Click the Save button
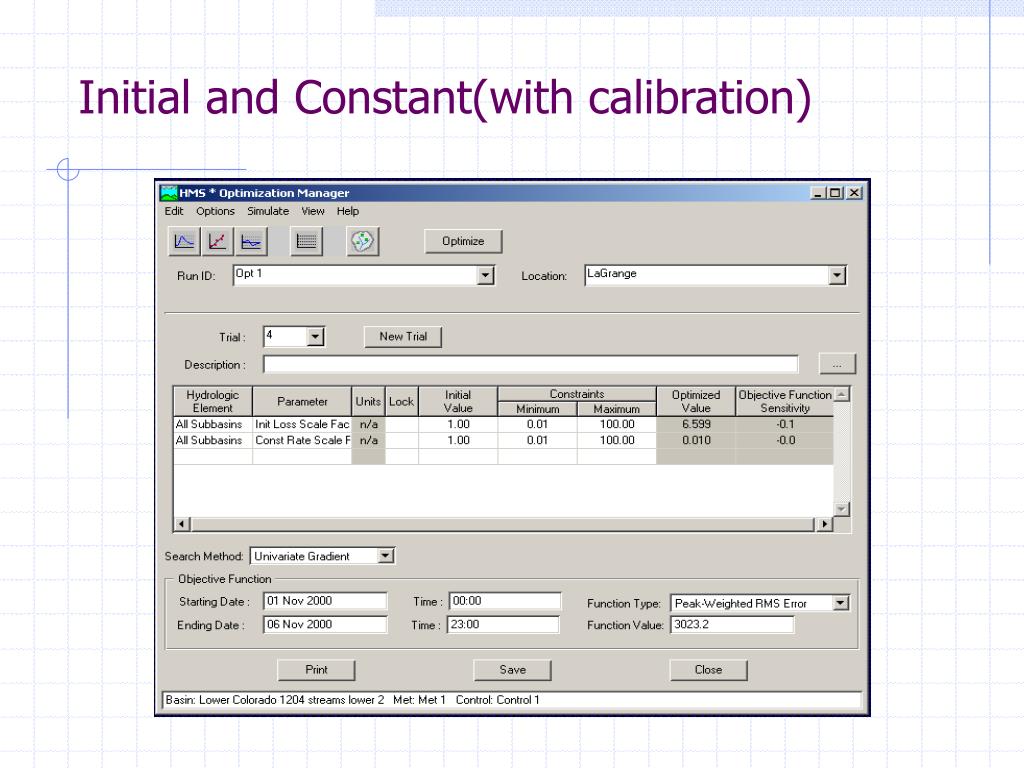The height and width of the screenshot is (768, 1024). tap(513, 669)
